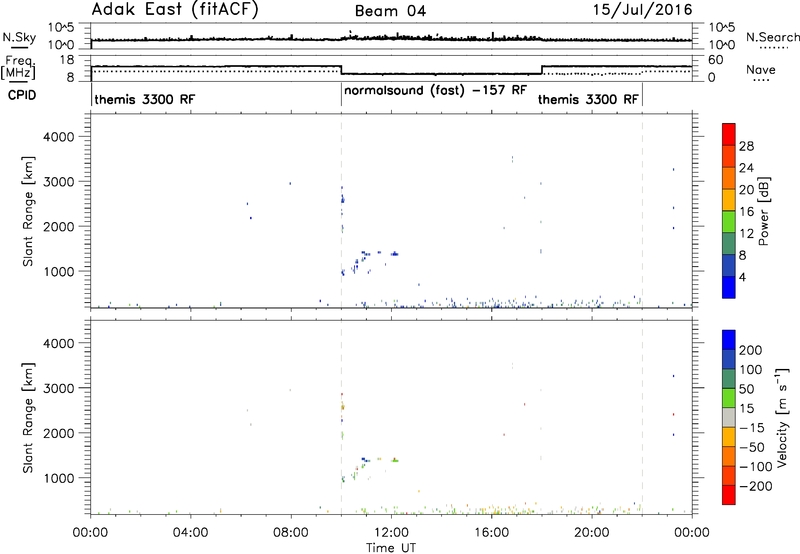Click the "Power [dB]" colorbar title
800x554 pixels.
pyautogui.click(x=764, y=211)
